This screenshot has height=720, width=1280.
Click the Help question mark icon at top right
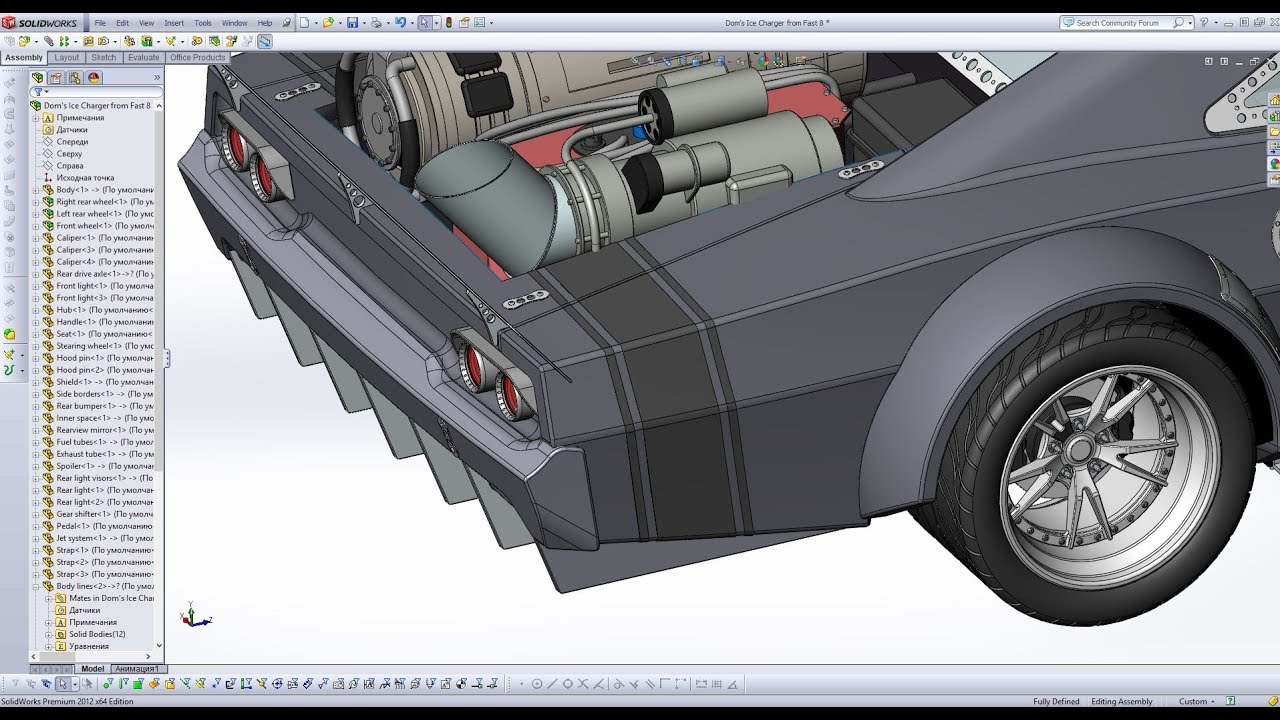(x=1204, y=22)
